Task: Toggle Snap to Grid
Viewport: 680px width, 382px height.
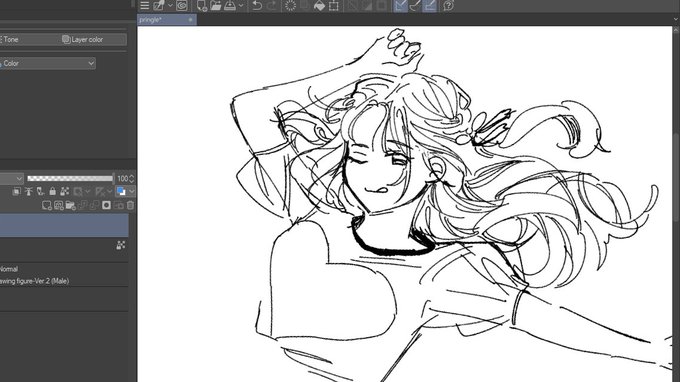Action: 430,5
